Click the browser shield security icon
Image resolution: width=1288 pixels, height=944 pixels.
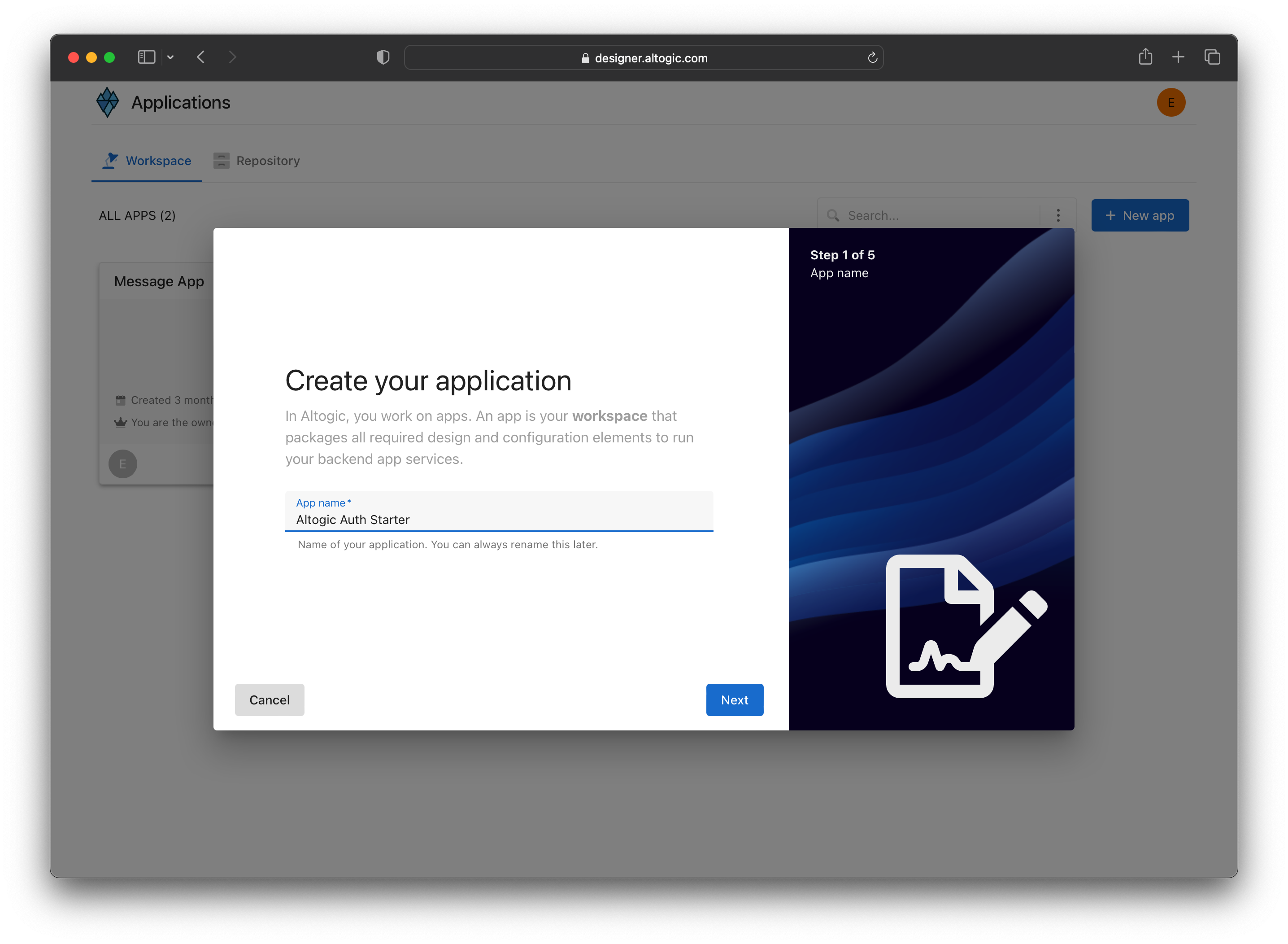pyautogui.click(x=383, y=57)
